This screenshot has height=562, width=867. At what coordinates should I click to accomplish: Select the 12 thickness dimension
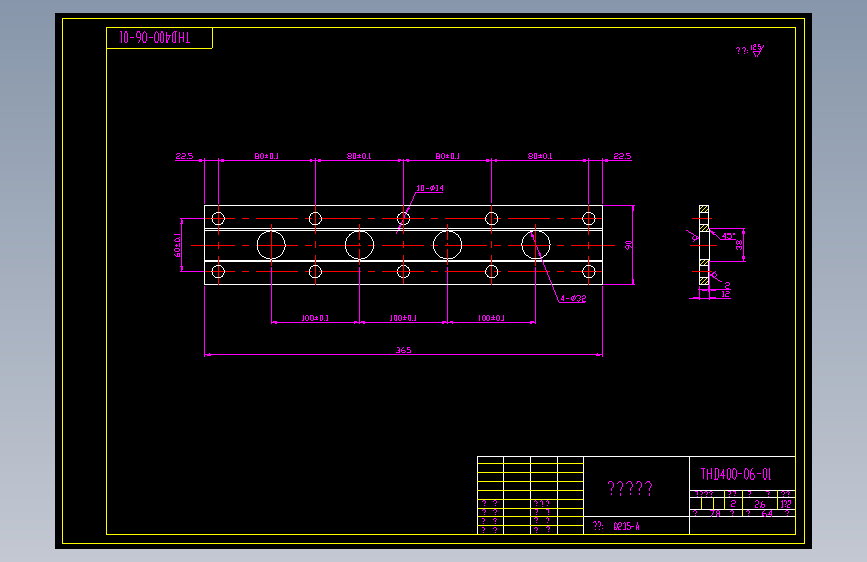click(726, 294)
